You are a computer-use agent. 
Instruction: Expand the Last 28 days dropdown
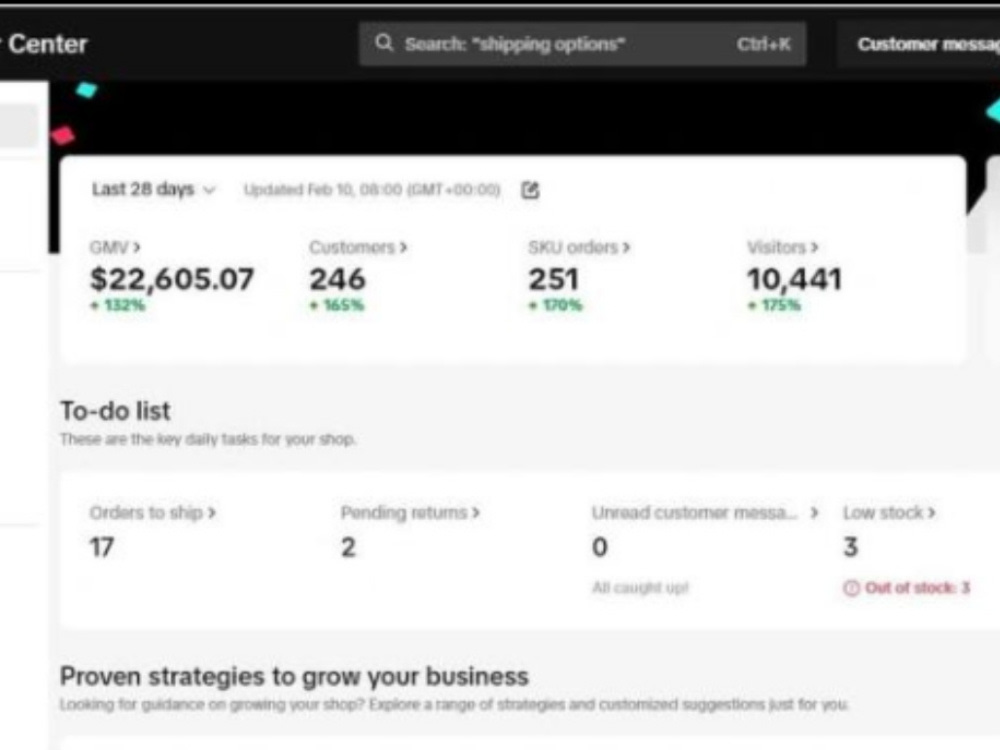click(x=154, y=189)
